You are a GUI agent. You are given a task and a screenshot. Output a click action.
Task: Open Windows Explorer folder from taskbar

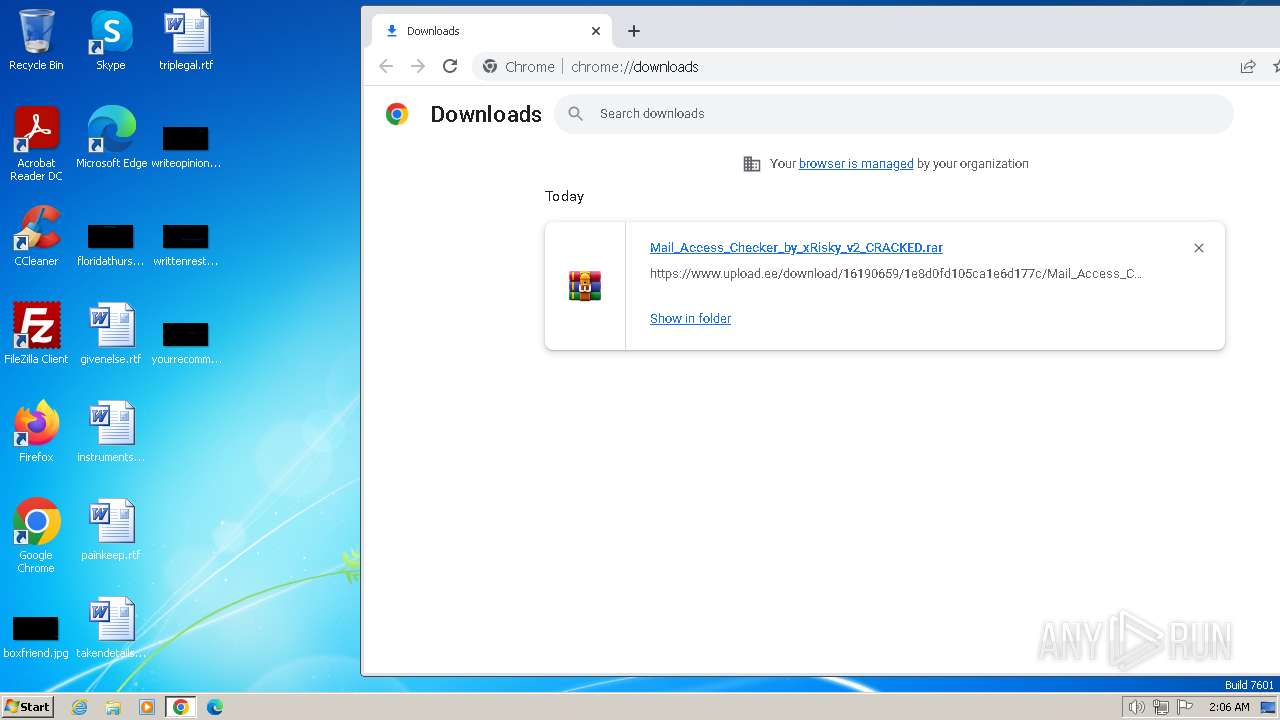click(x=113, y=707)
